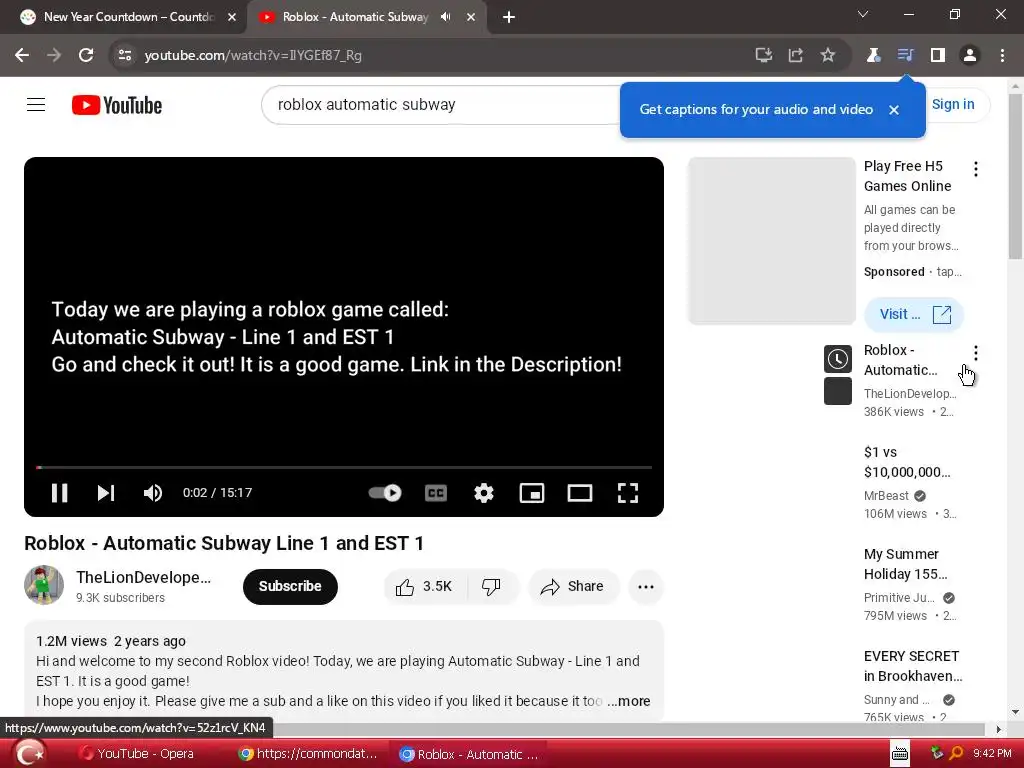The image size is (1024, 768).
Task: Open media controls icon in toolbar
Action: tap(905, 56)
